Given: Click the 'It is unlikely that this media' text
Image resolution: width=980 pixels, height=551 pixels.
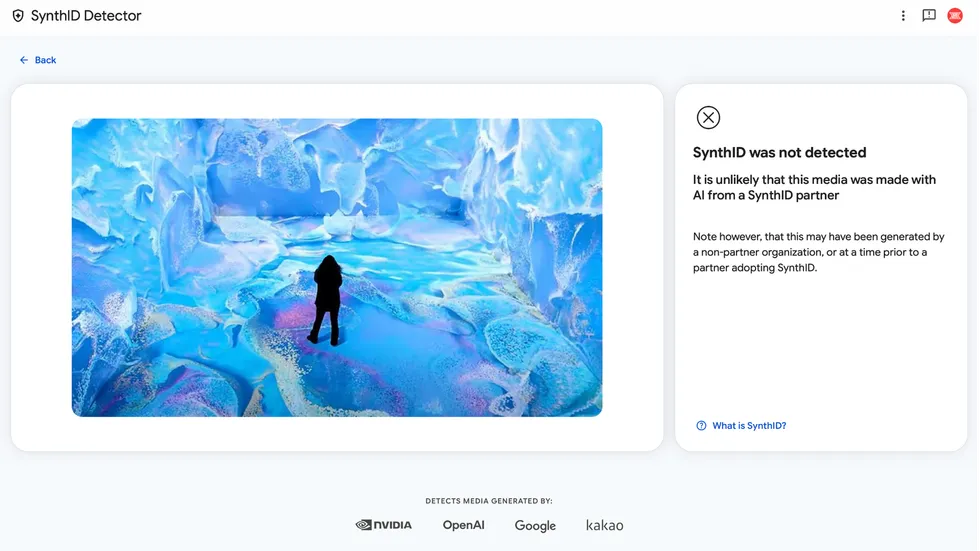Looking at the screenshot, I should click(814, 187).
